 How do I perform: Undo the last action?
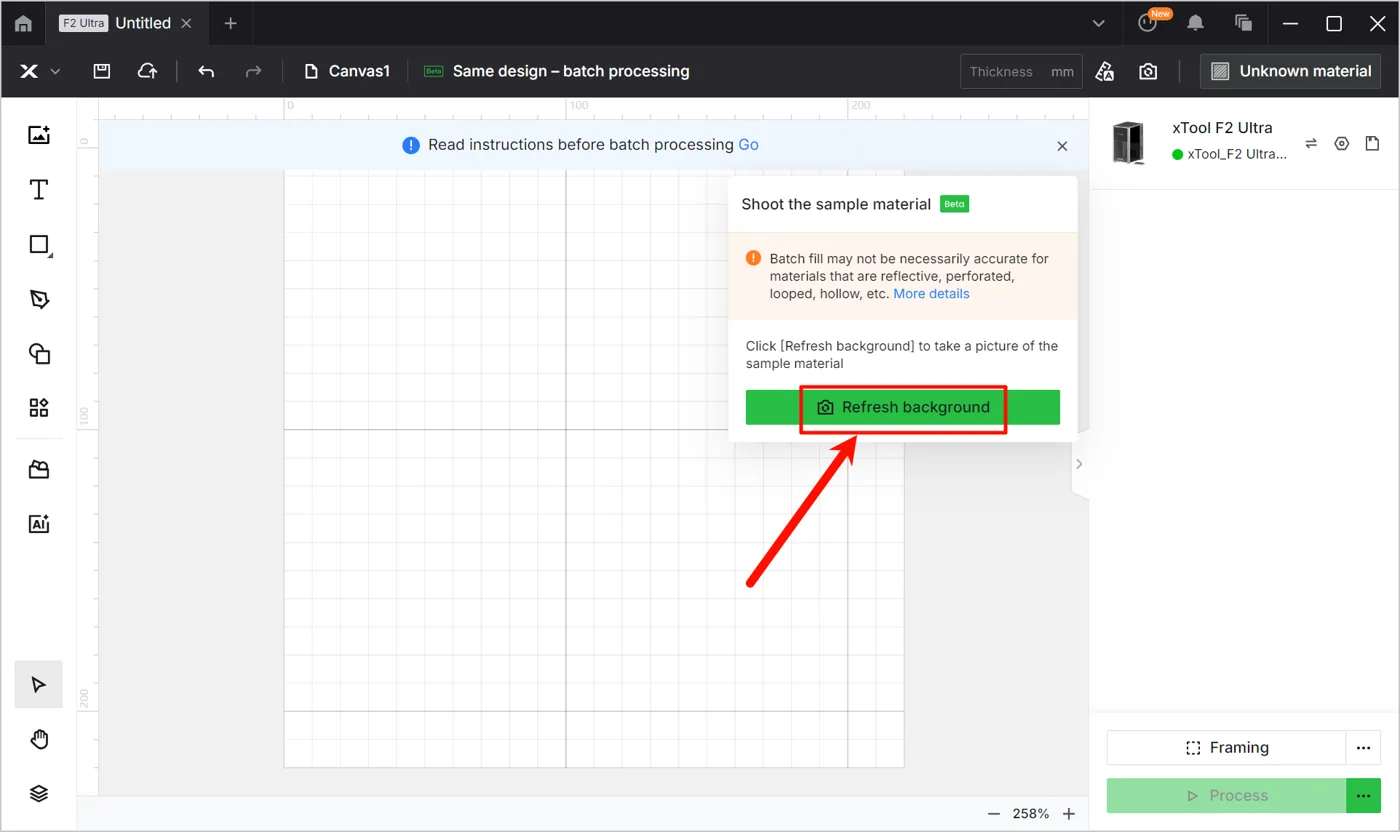(x=206, y=71)
